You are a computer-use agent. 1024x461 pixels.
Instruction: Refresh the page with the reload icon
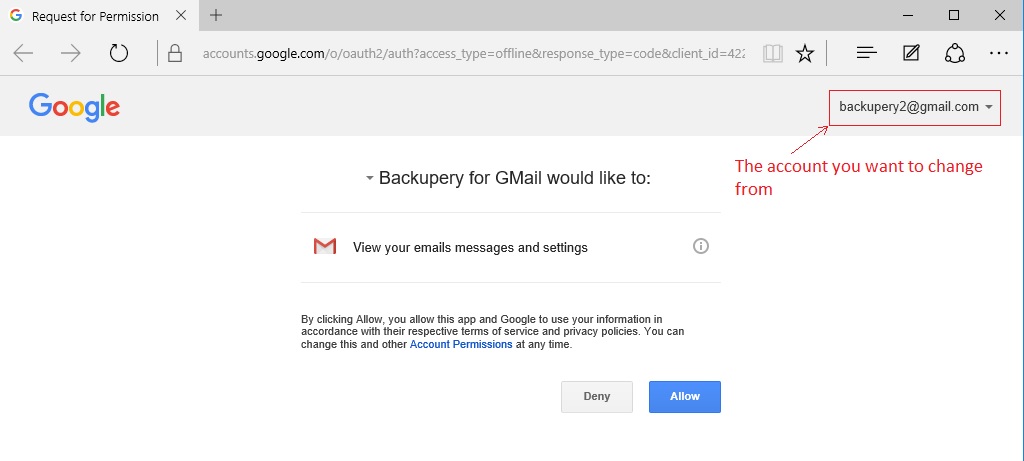pos(119,53)
